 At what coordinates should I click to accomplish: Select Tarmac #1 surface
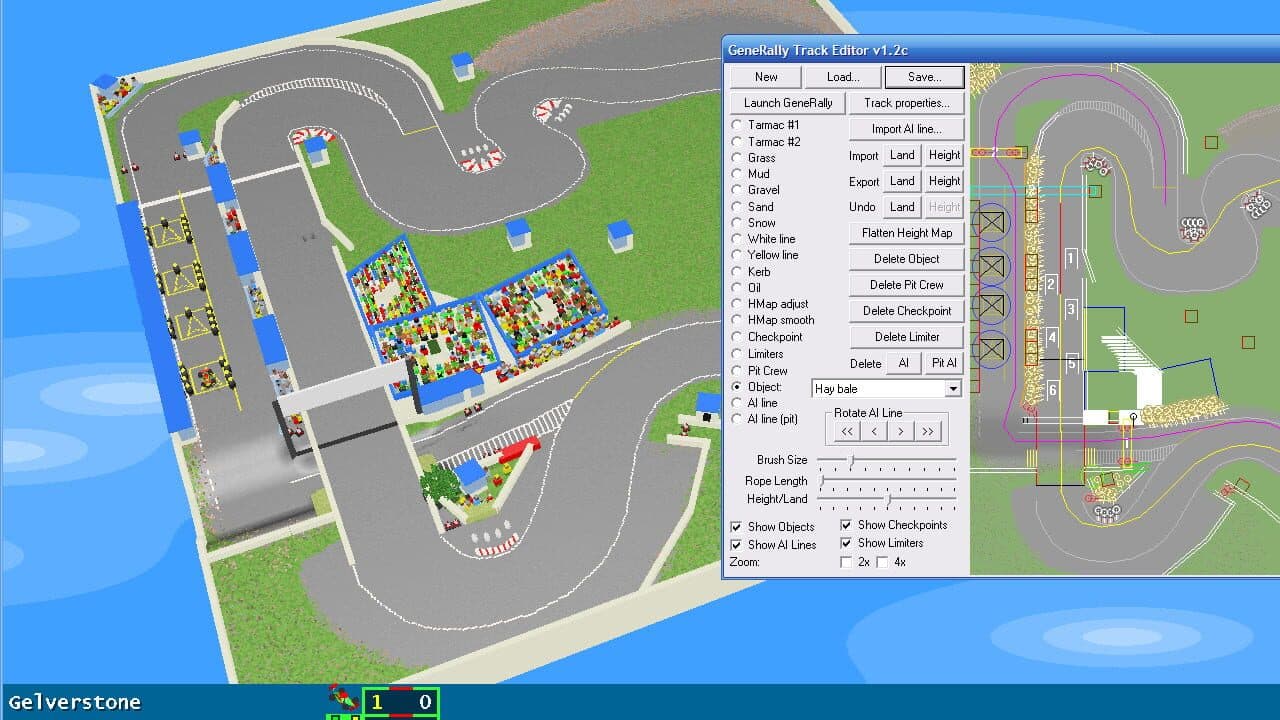(737, 125)
